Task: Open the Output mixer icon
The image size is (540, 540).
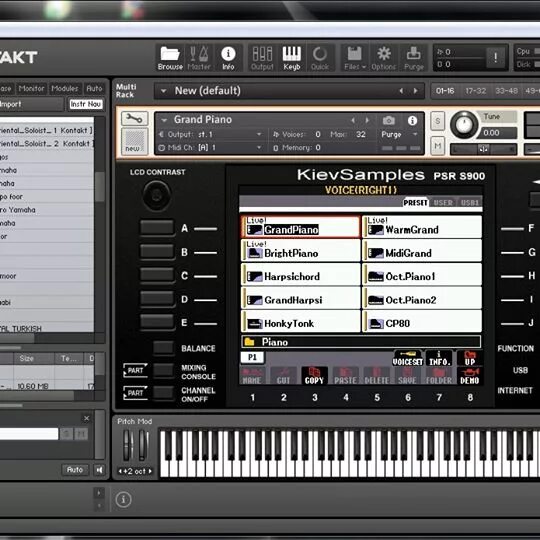Action: click(262, 58)
